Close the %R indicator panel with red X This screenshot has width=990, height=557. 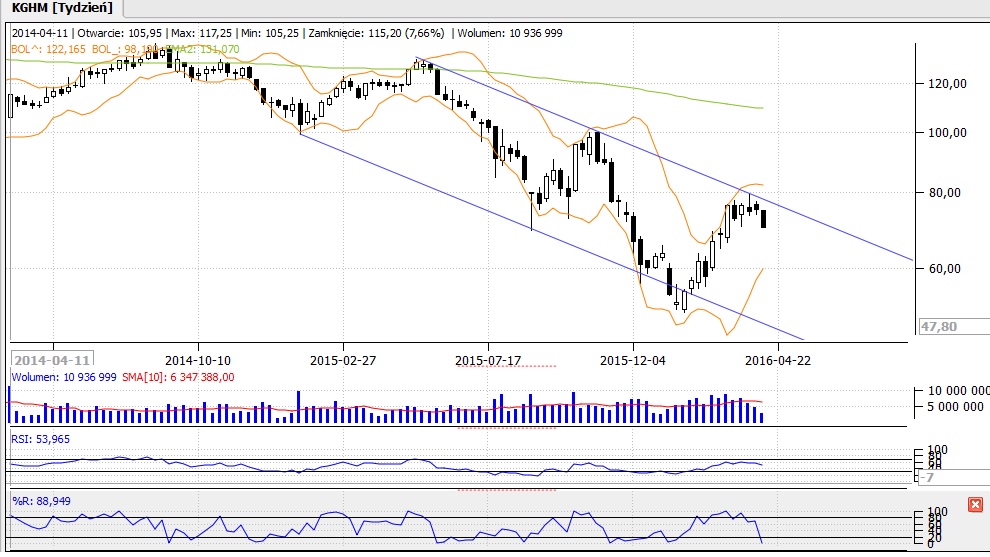pyautogui.click(x=975, y=504)
